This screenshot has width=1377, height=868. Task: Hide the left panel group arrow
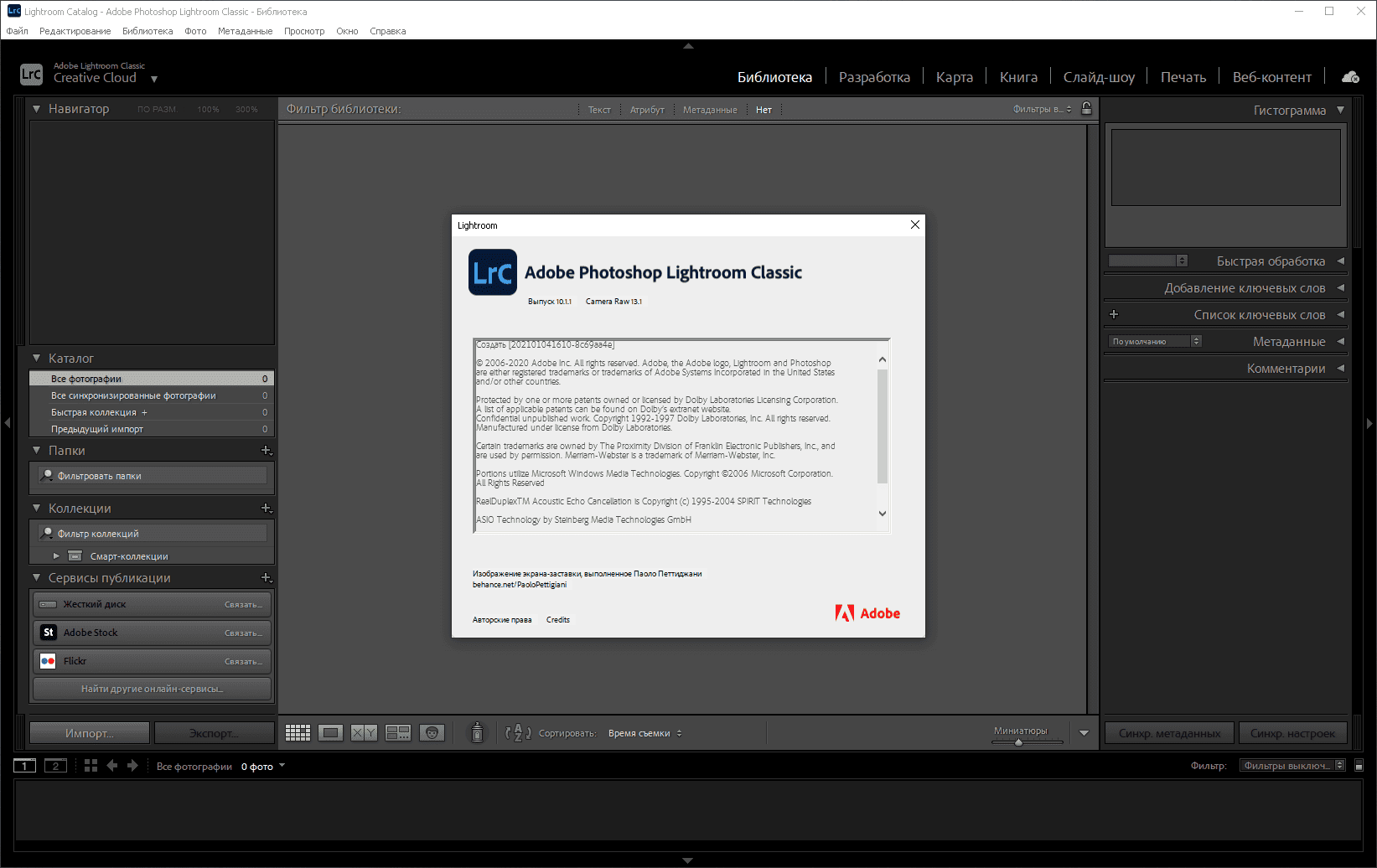7,424
